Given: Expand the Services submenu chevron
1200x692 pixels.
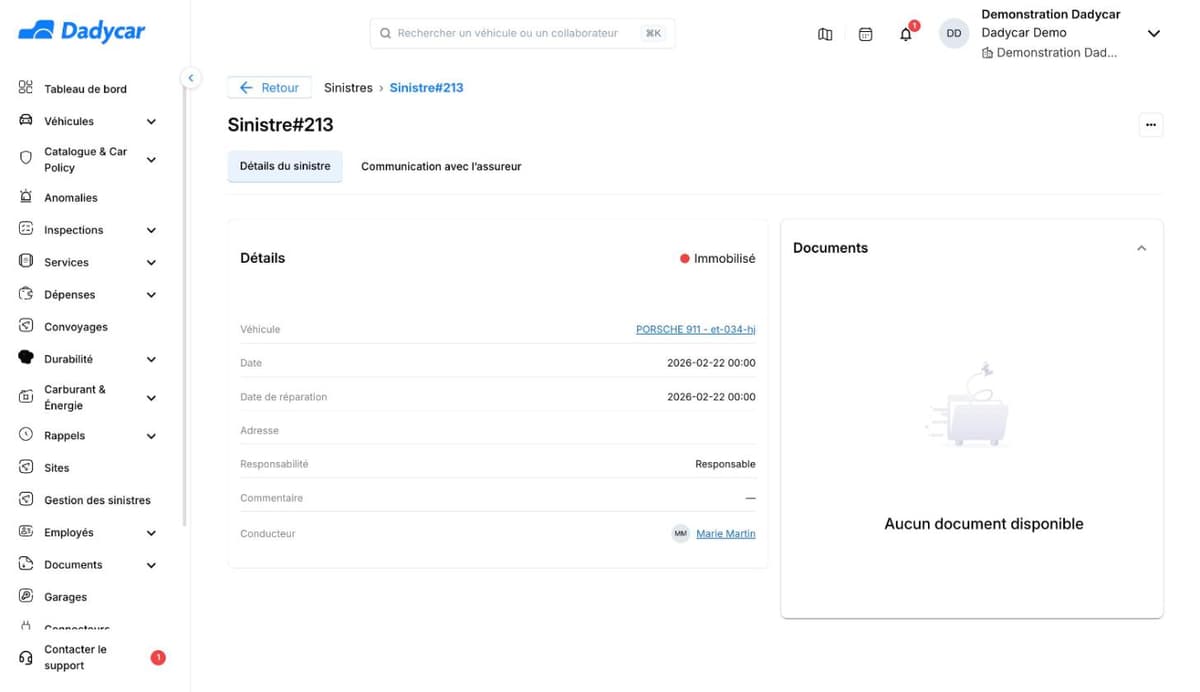Looking at the screenshot, I should click(151, 262).
